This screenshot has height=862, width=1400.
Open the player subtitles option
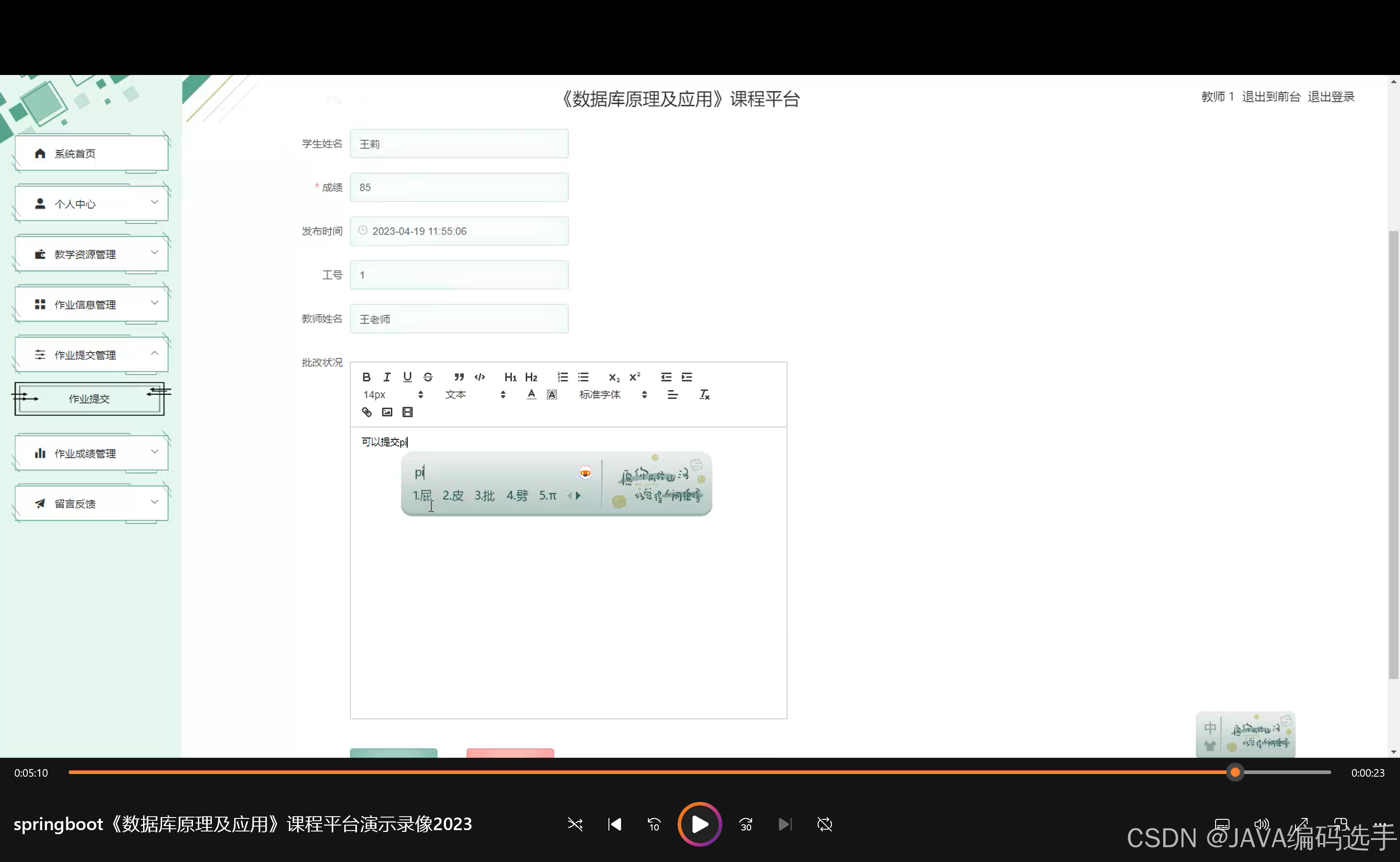click(1222, 824)
